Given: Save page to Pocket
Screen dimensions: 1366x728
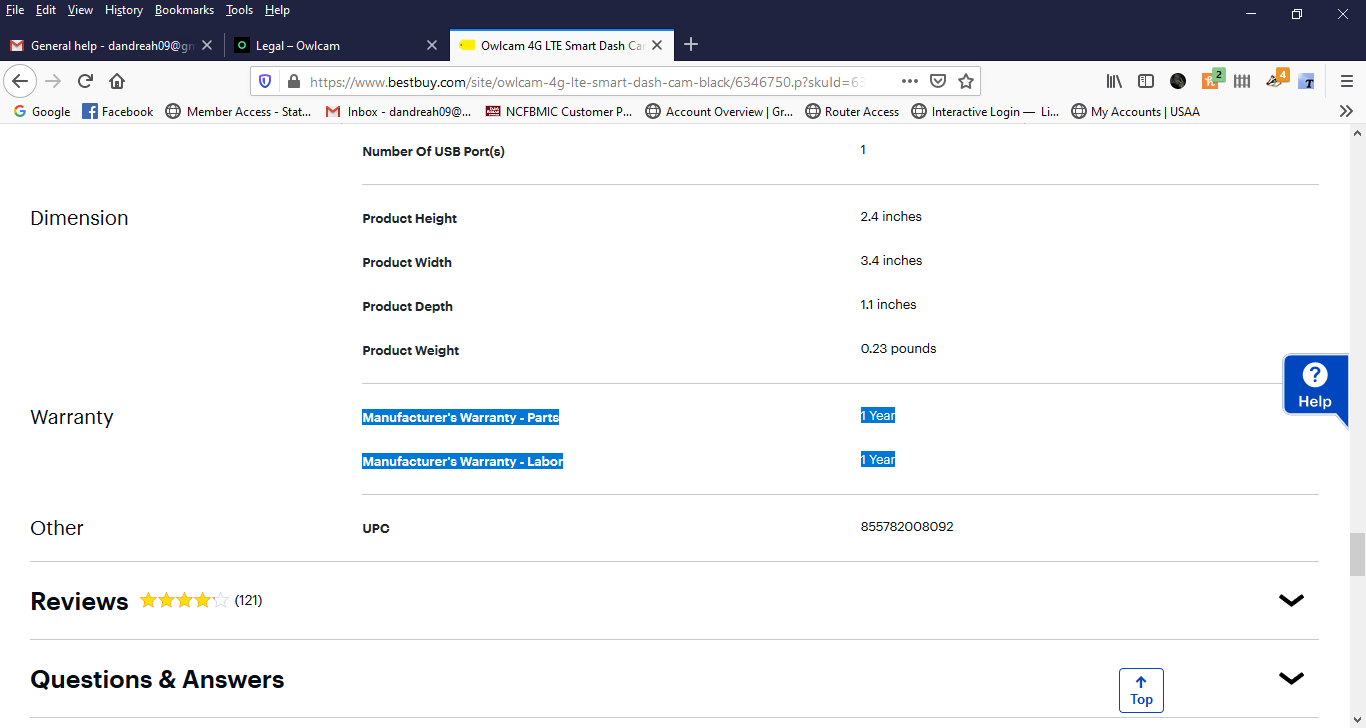Looking at the screenshot, I should [x=938, y=81].
